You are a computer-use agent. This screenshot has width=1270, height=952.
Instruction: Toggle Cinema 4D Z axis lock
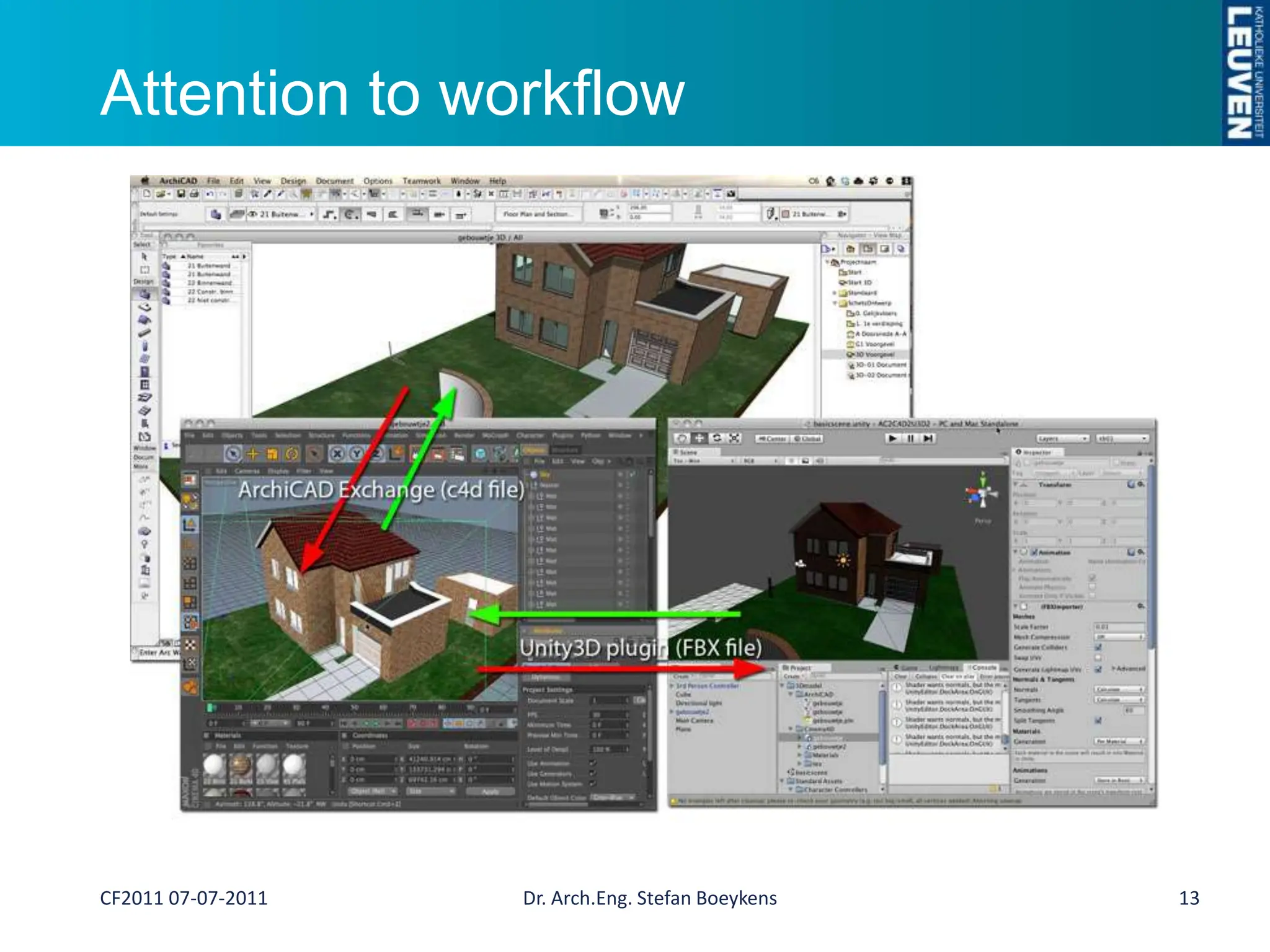coord(376,454)
